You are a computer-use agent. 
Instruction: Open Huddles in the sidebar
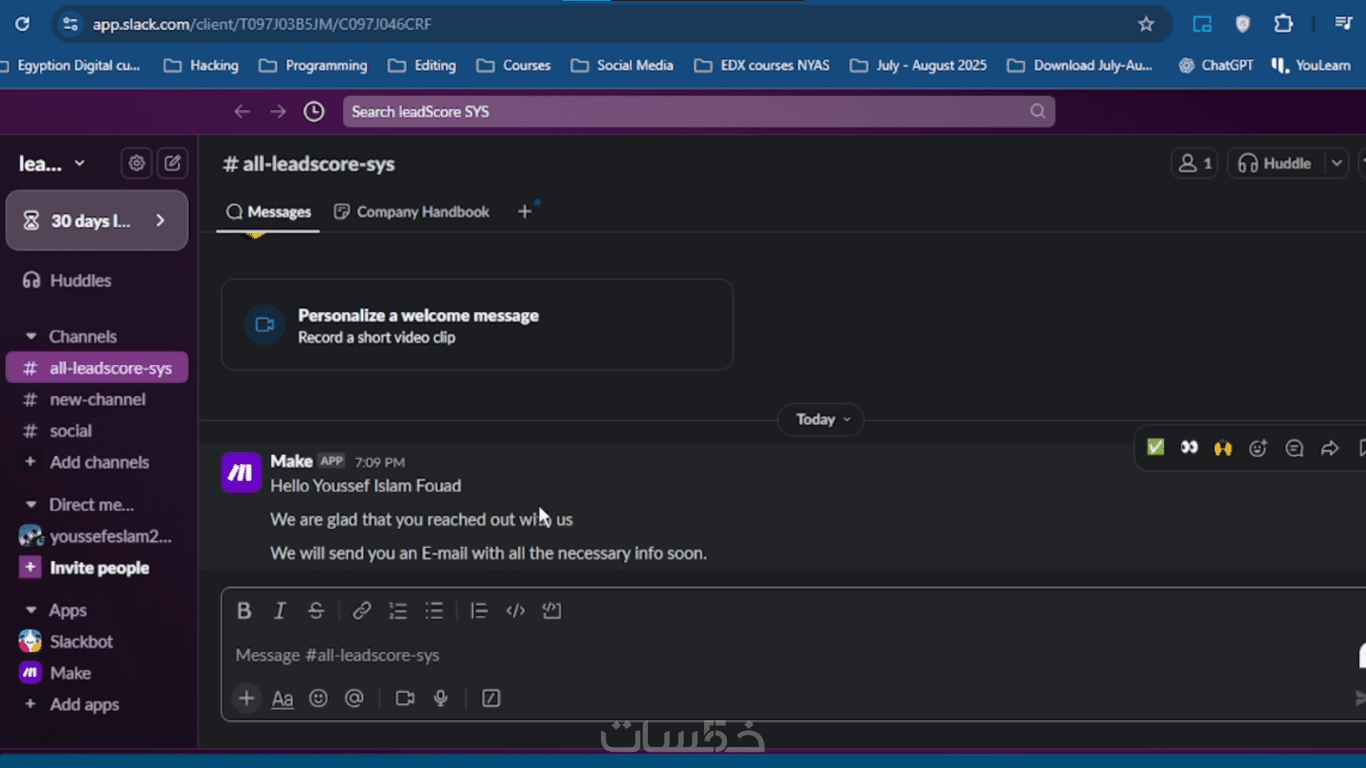97,280
